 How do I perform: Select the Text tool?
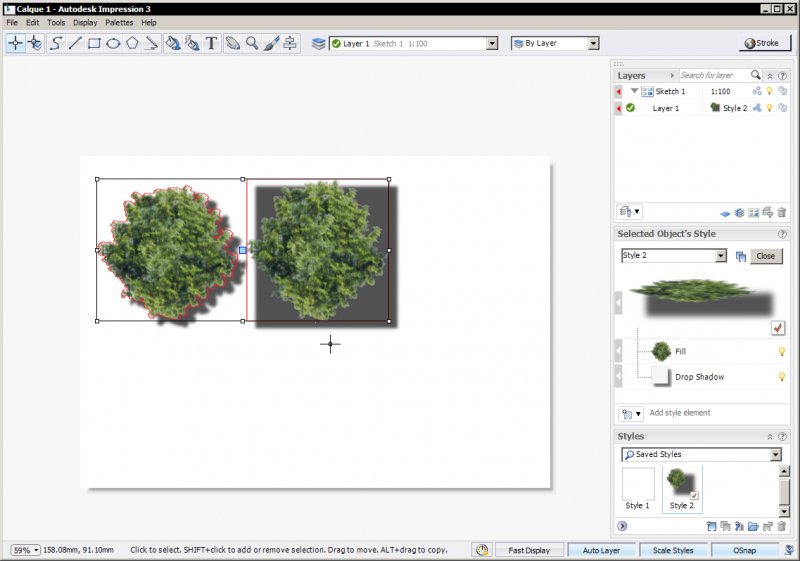pos(211,43)
